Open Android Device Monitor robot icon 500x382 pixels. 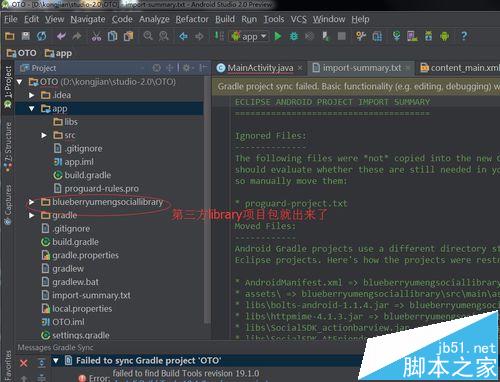pyautogui.click(x=444, y=36)
